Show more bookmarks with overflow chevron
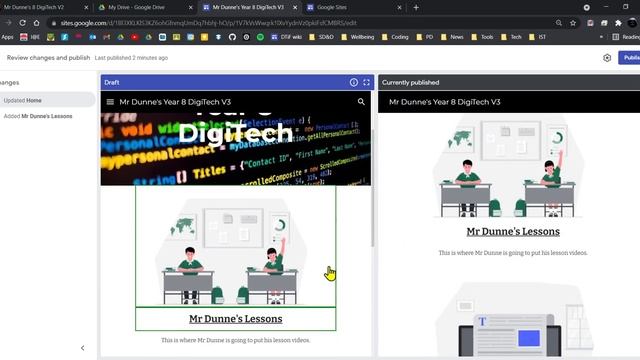 pos(601,37)
